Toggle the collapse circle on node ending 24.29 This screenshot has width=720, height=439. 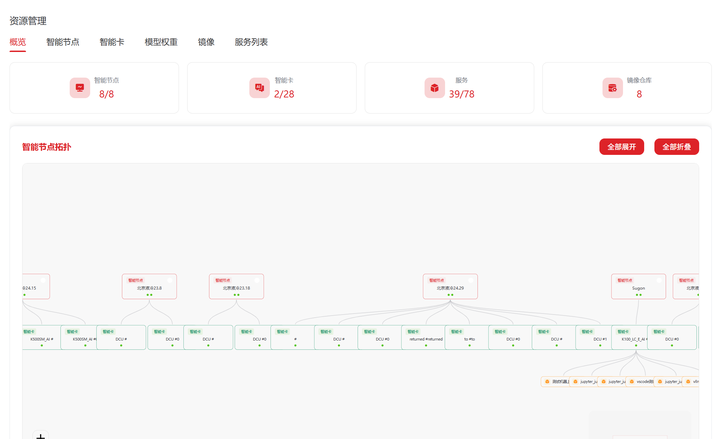click(x=471, y=280)
